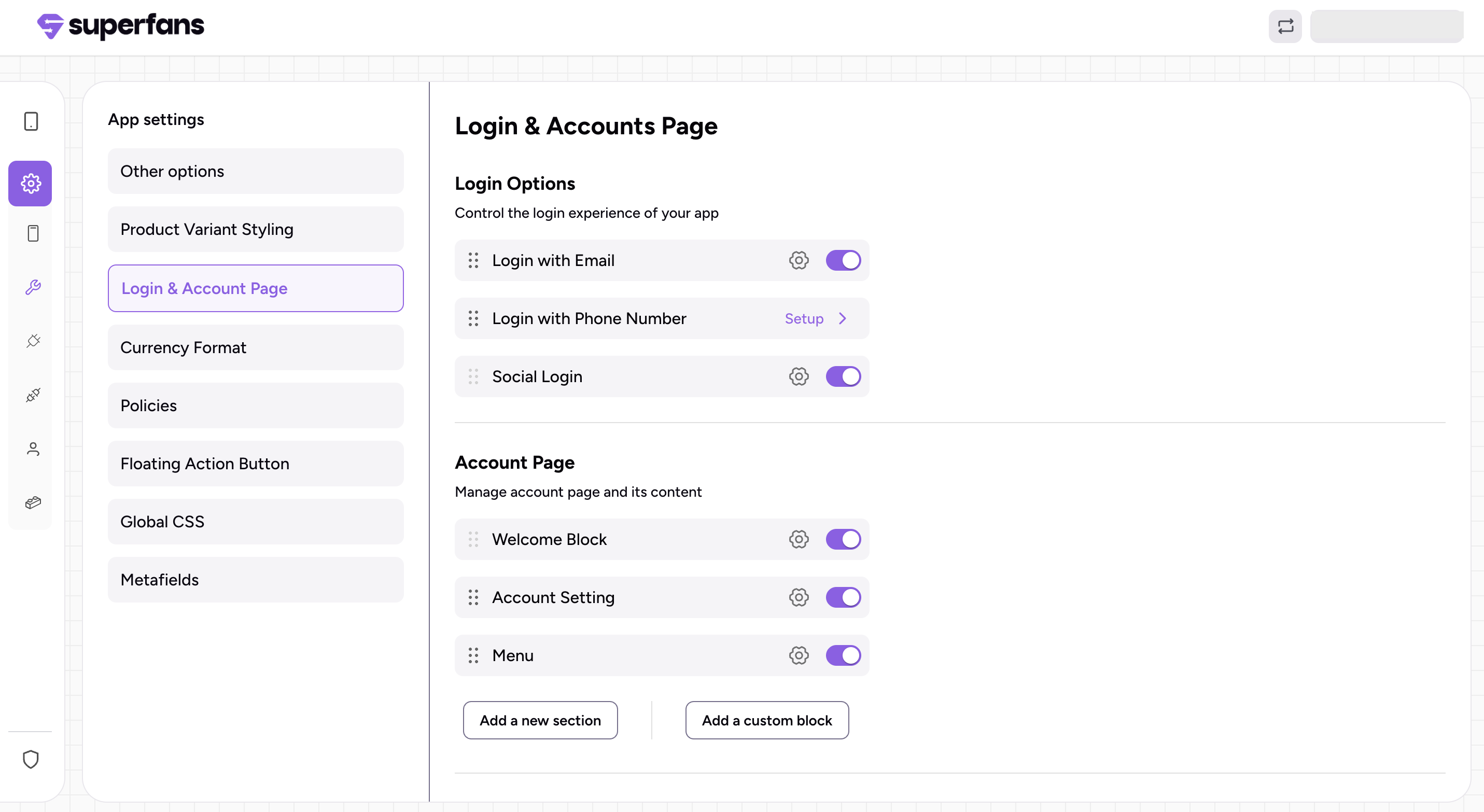Viewport: 1484px width, 812px height.
Task: Click Add a new section button
Action: pyautogui.click(x=540, y=720)
